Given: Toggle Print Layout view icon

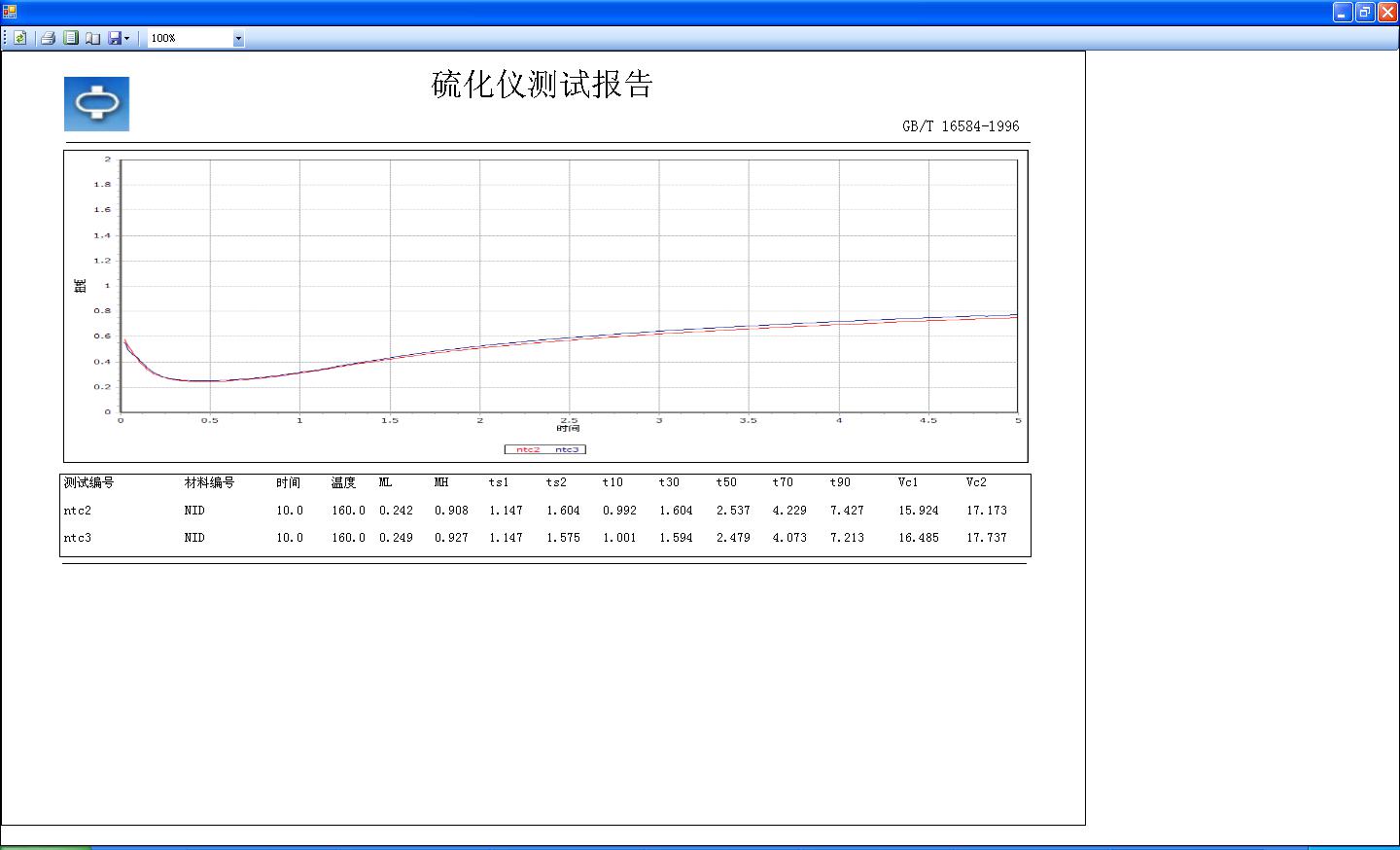Looking at the screenshot, I should [x=71, y=38].
